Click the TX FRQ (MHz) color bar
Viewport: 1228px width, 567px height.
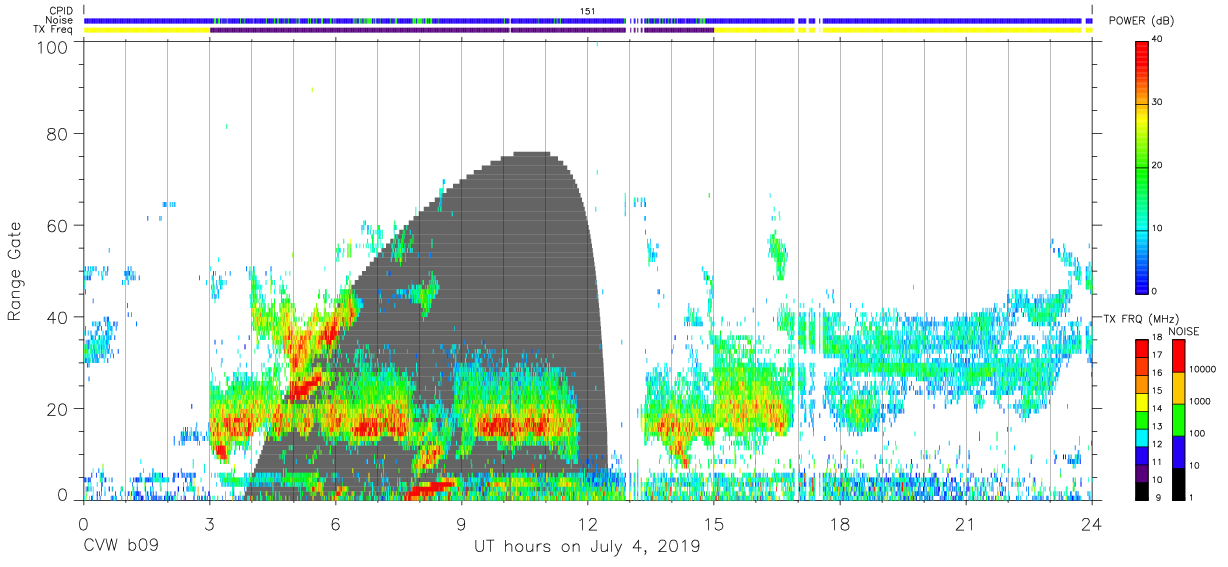[1141, 419]
